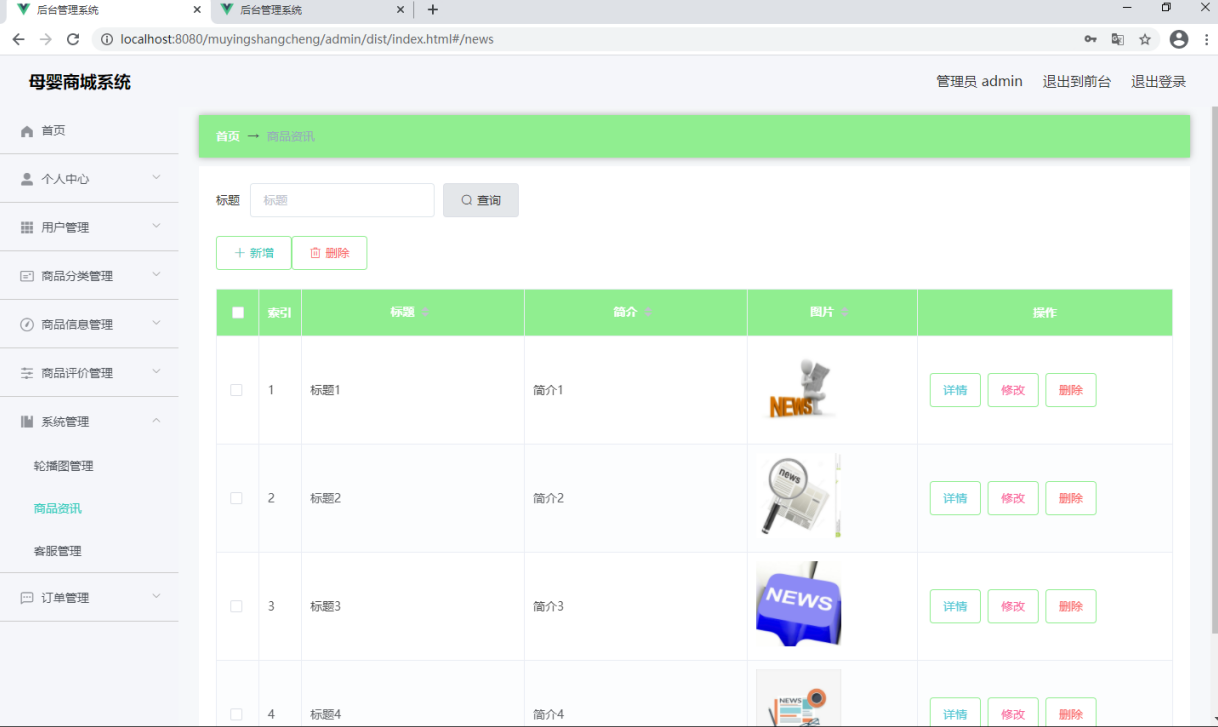The width and height of the screenshot is (1218, 727).
Task: Expand the 订单管理 menu chevron
Action: [x=156, y=597]
